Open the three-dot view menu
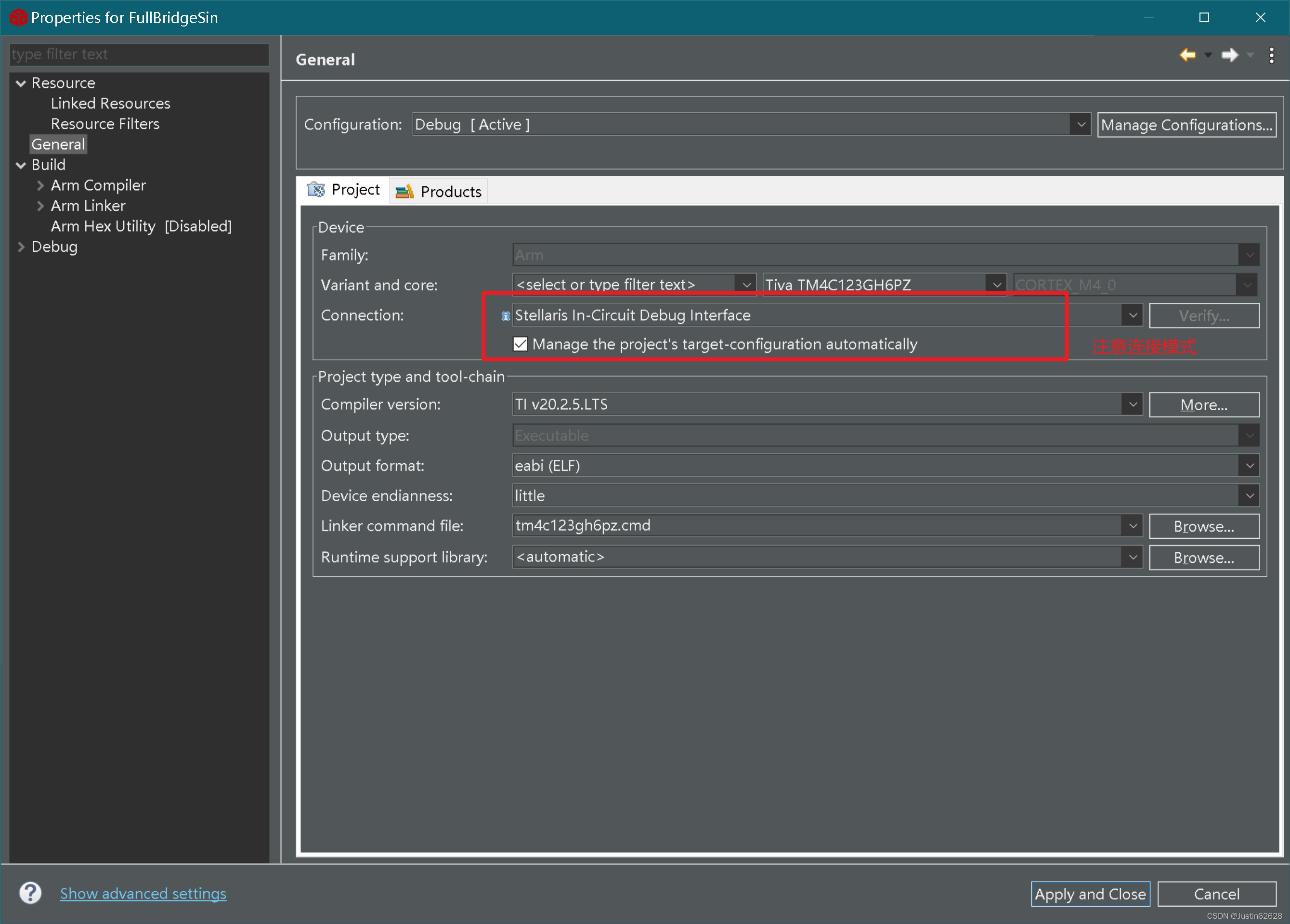1290x924 pixels. (x=1271, y=55)
